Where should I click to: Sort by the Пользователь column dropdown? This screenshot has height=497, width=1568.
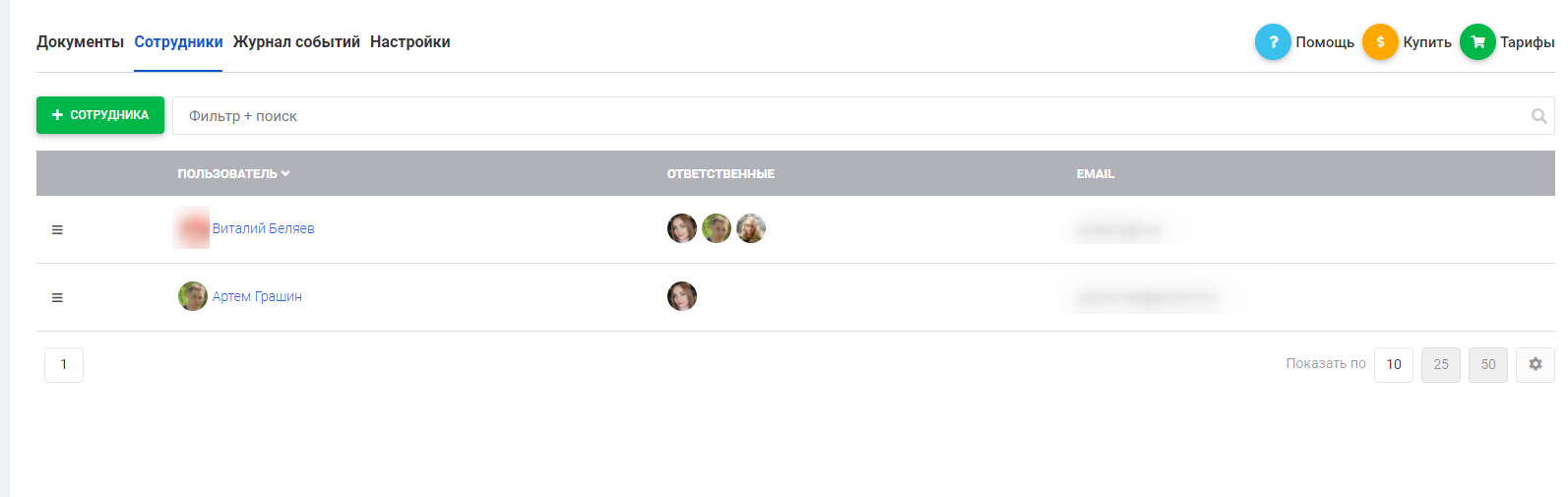(x=233, y=173)
